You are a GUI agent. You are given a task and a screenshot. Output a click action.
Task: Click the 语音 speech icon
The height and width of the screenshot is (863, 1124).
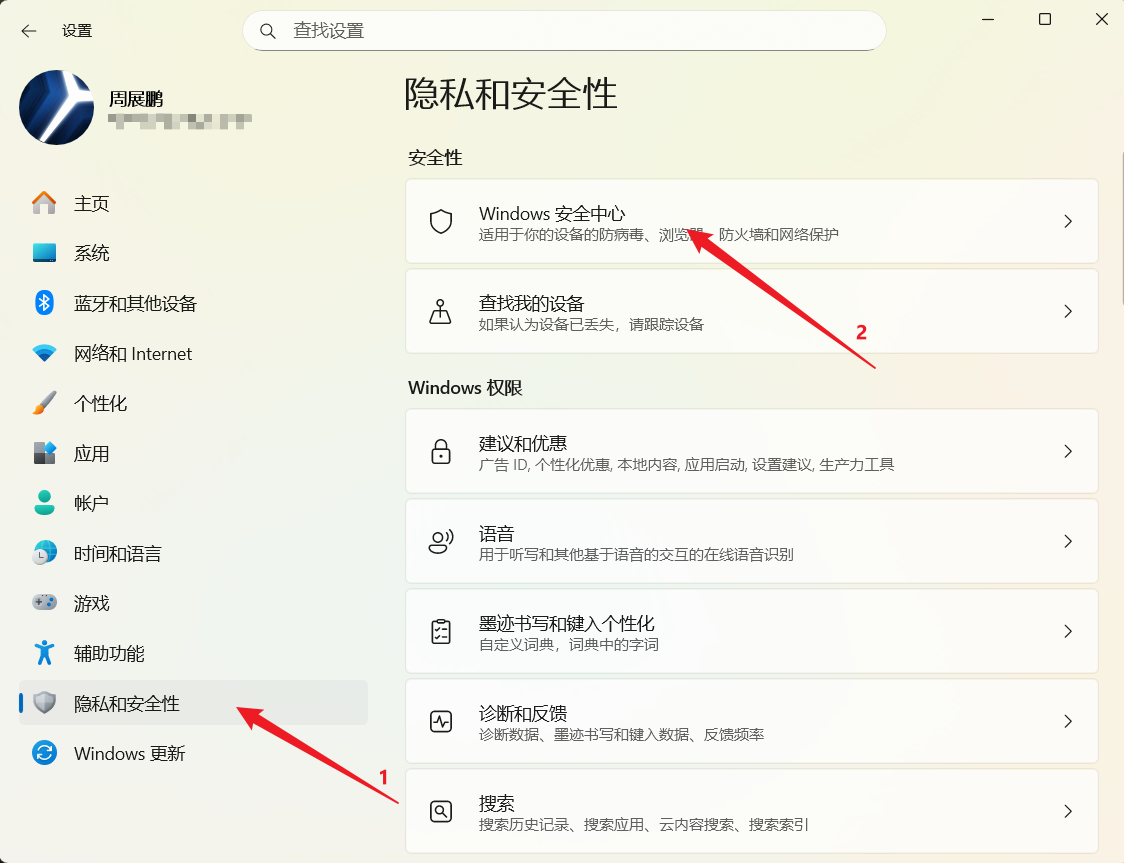click(441, 542)
